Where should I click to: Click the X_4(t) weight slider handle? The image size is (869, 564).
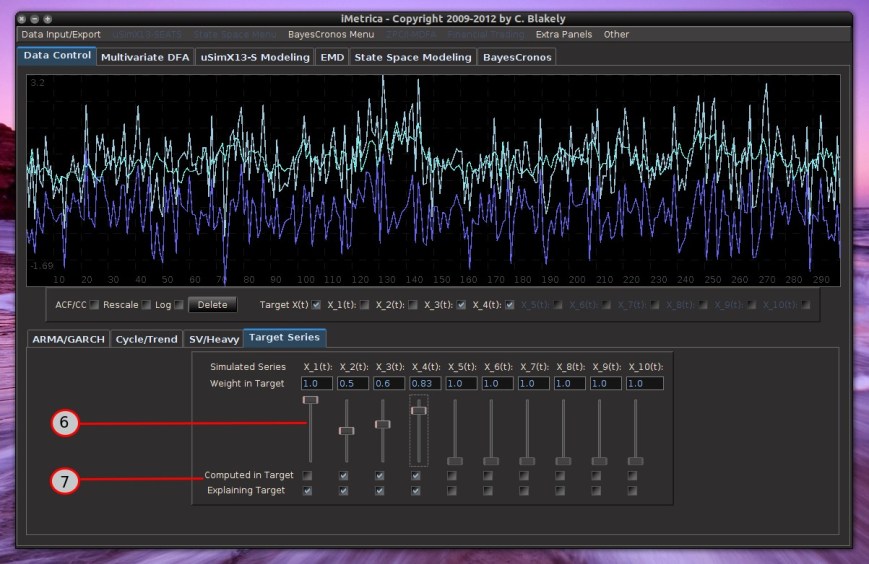point(419,410)
